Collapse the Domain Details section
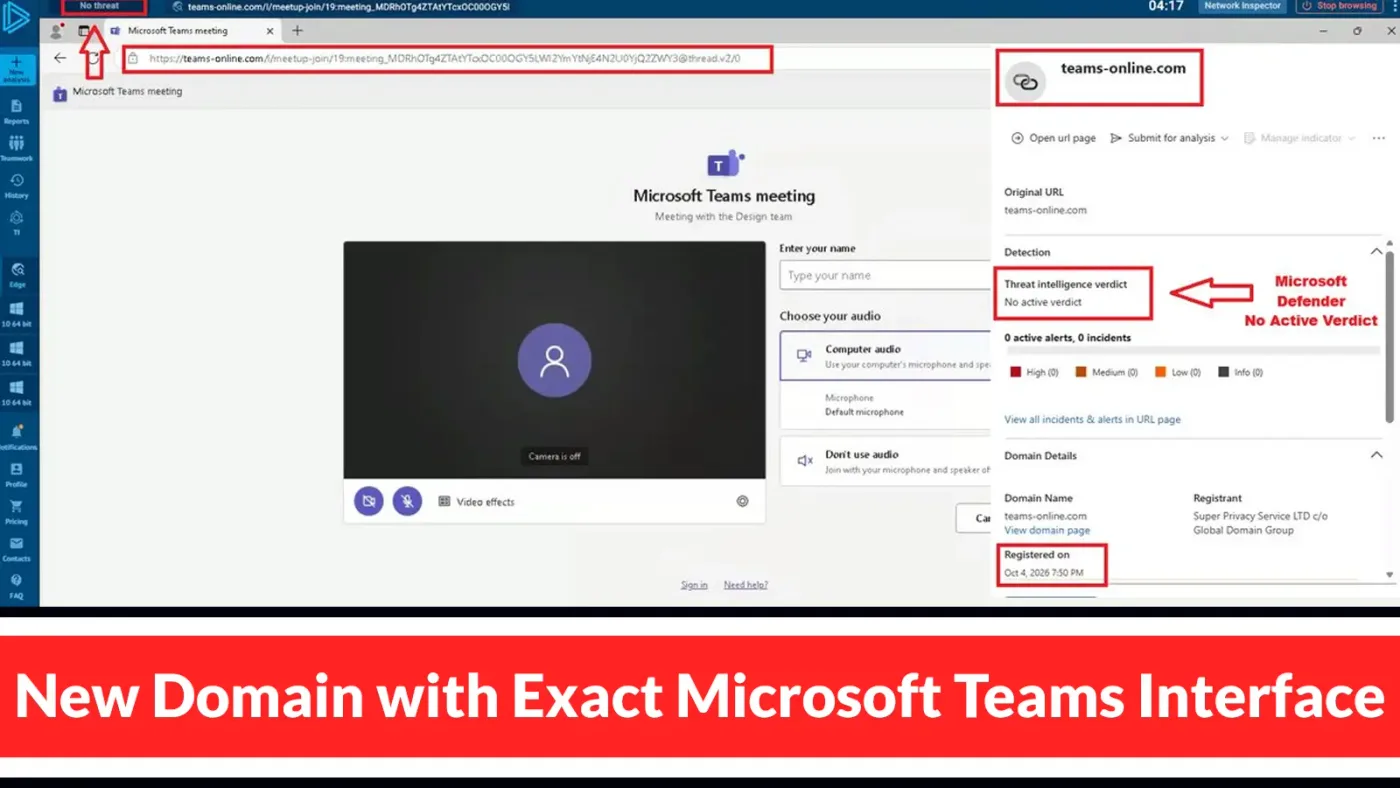The width and height of the screenshot is (1400, 788). pyautogui.click(x=1376, y=455)
